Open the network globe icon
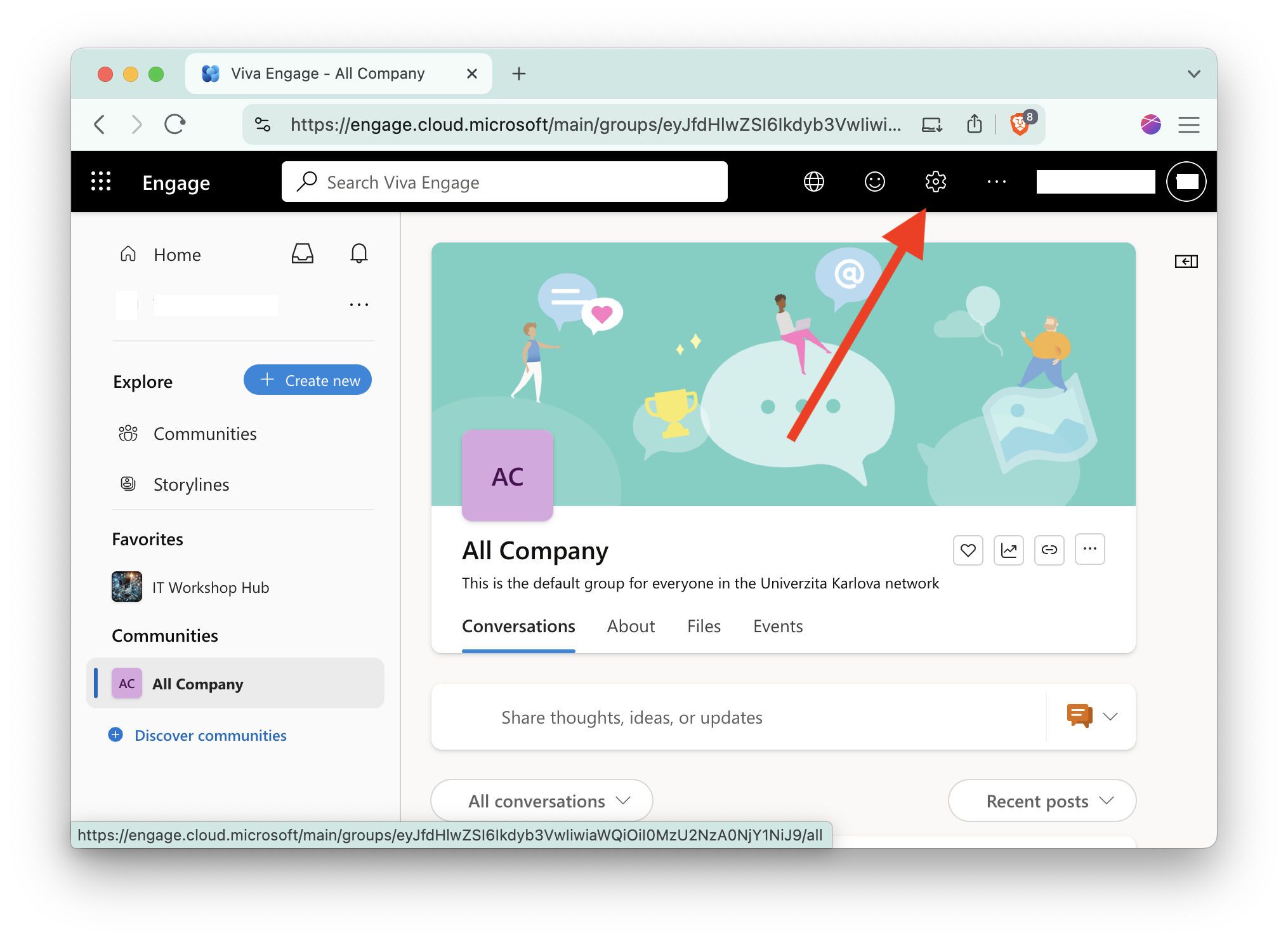This screenshot has height=942, width=1288. (813, 182)
